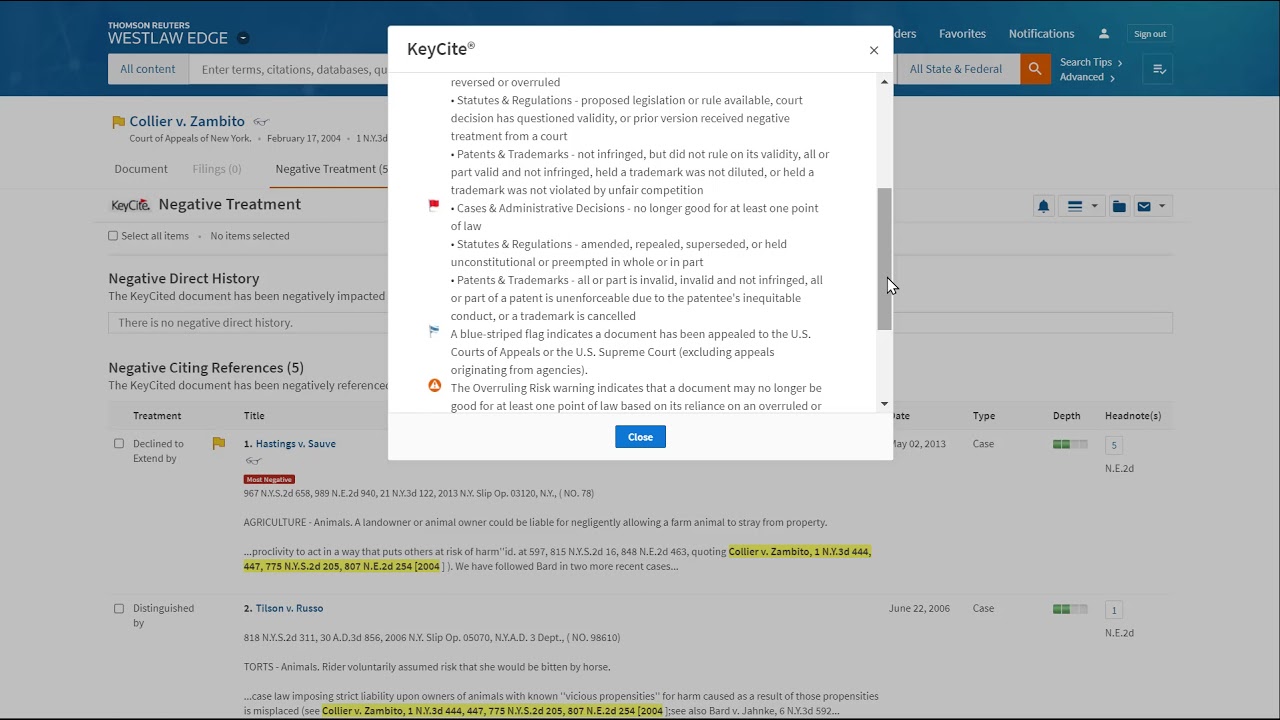
Task: Click the save to folder icon
Action: coord(1119,206)
